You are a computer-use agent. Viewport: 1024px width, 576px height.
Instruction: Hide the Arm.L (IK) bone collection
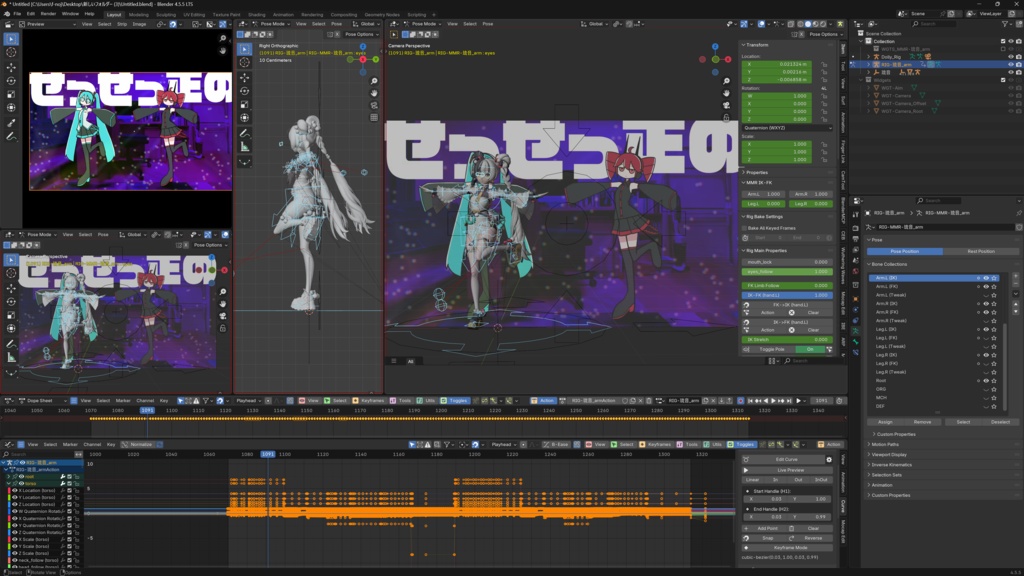point(986,278)
